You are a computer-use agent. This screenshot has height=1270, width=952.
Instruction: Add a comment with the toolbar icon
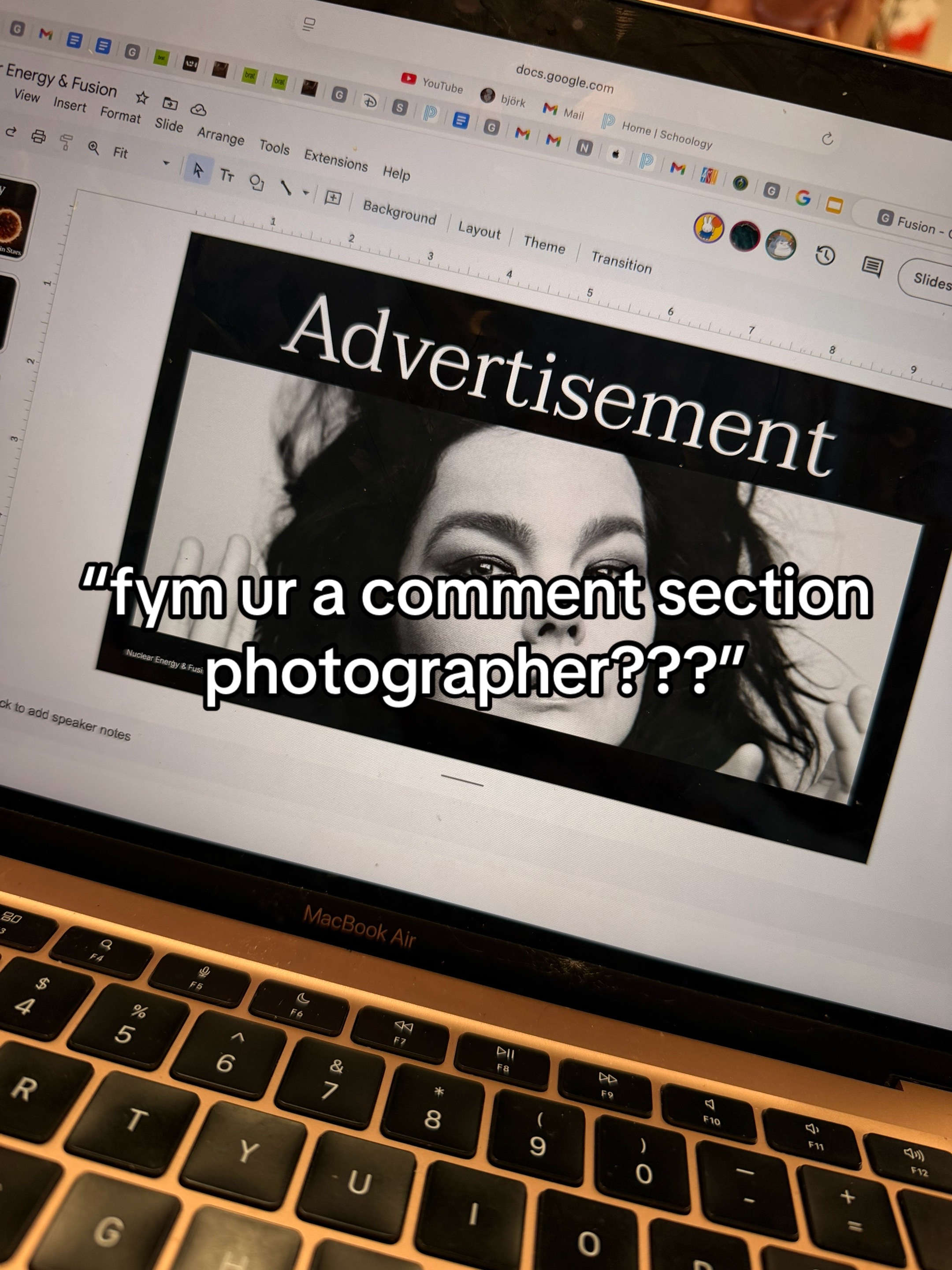click(x=332, y=198)
